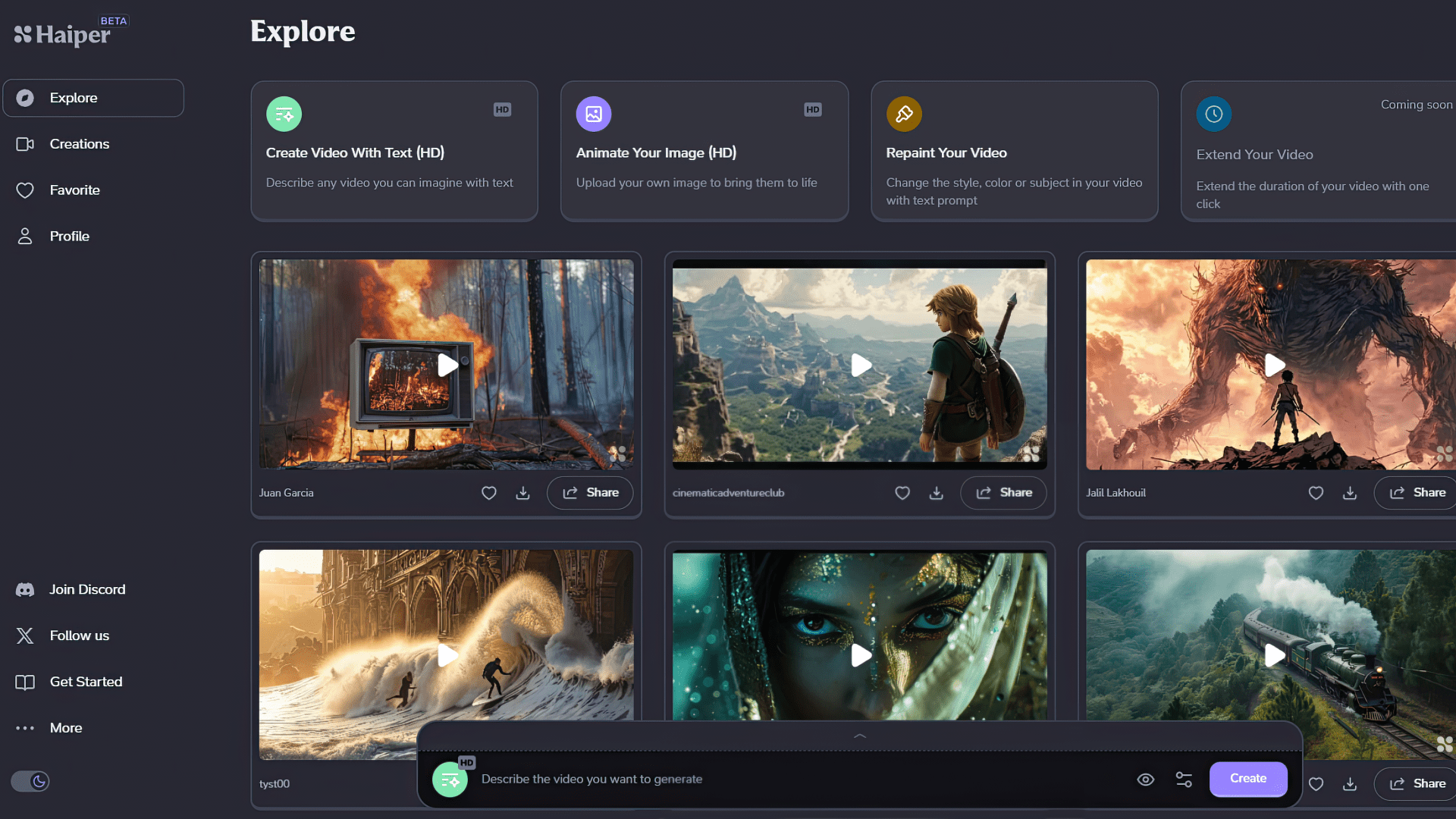
Task: Click the heart icon under Juan Garcia's video
Action: click(489, 493)
